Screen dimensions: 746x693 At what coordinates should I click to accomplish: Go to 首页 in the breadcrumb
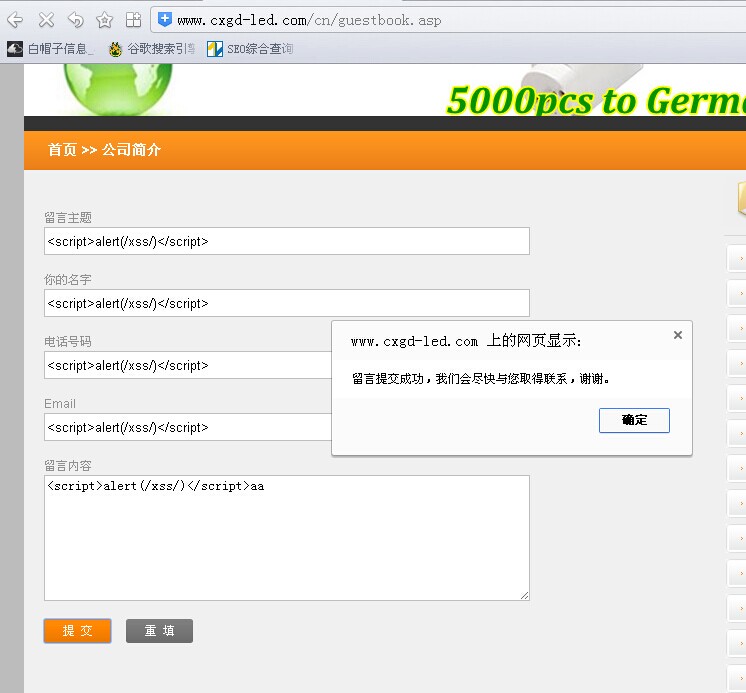click(62, 150)
